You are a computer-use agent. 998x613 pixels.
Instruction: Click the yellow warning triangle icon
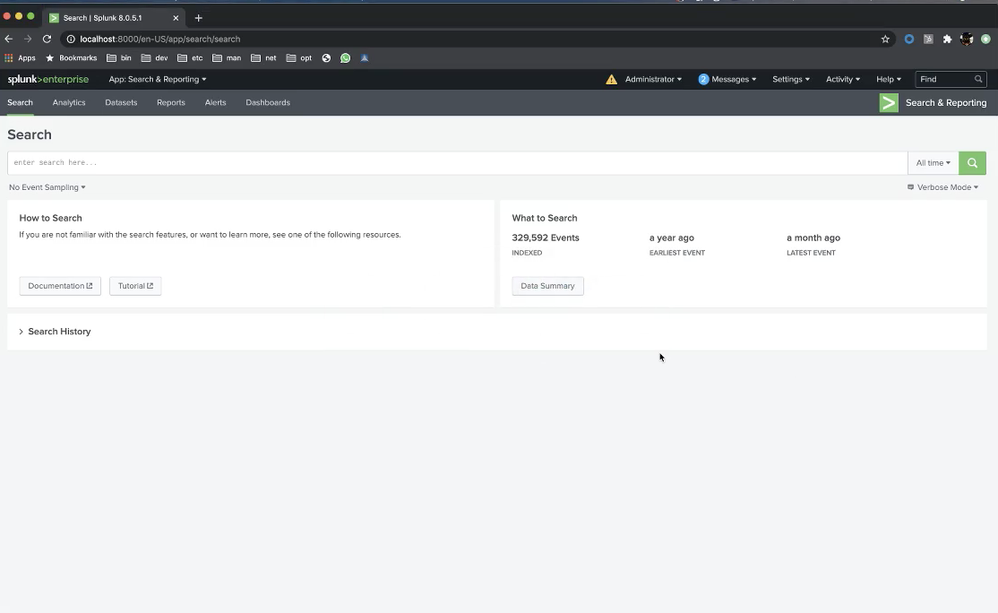point(611,80)
